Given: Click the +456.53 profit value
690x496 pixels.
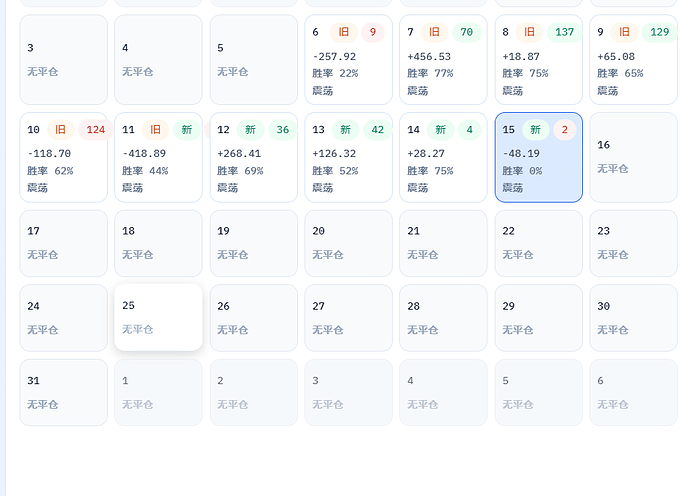Looking at the screenshot, I should coord(429,57).
